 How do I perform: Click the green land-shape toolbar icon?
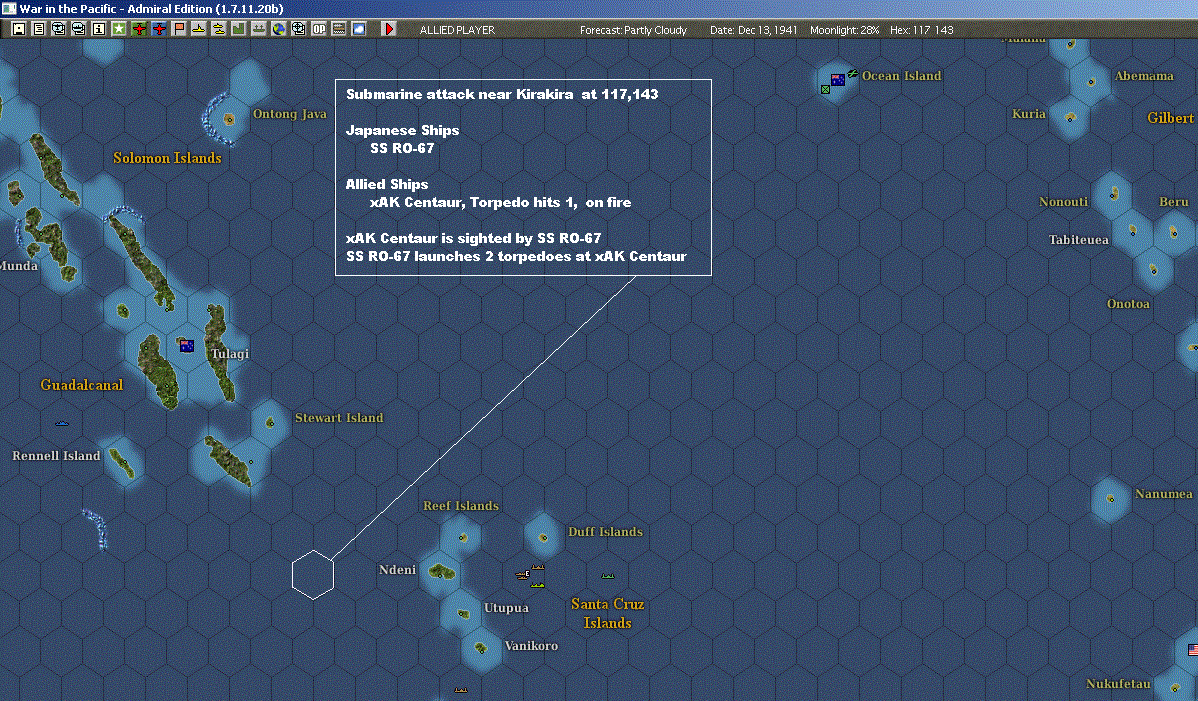pos(238,29)
